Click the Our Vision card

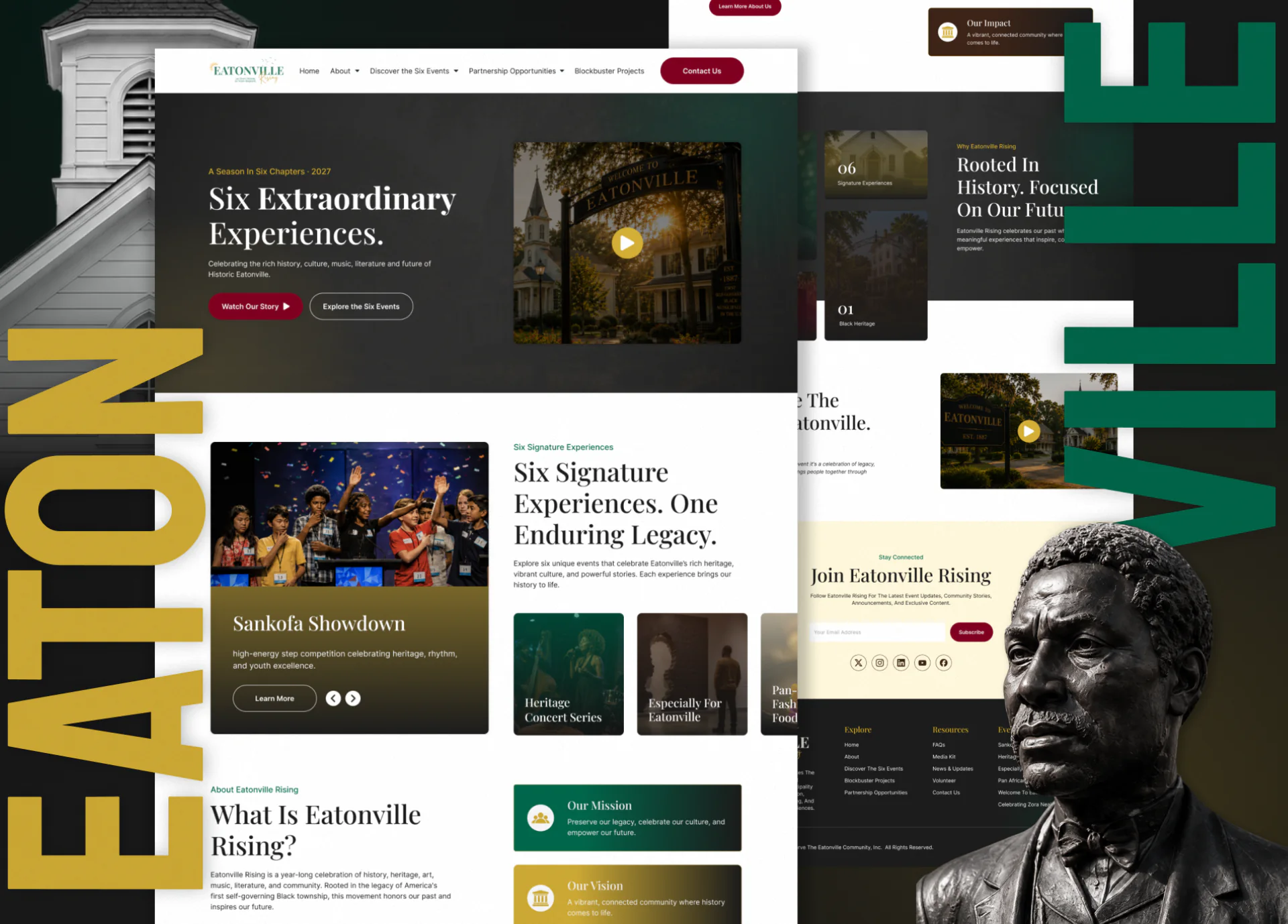point(627,894)
